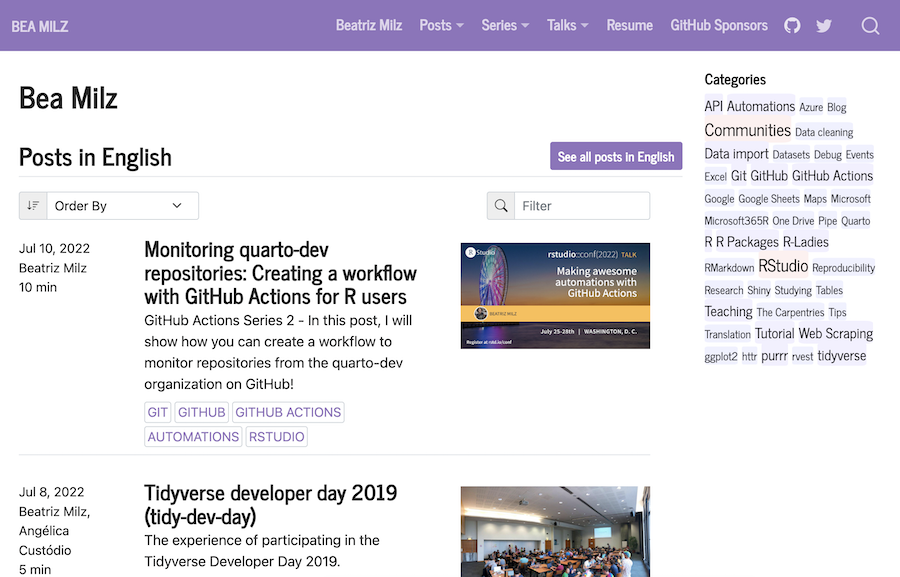900x577 pixels.
Task: Expand the Series navigation dropdown
Action: (506, 26)
